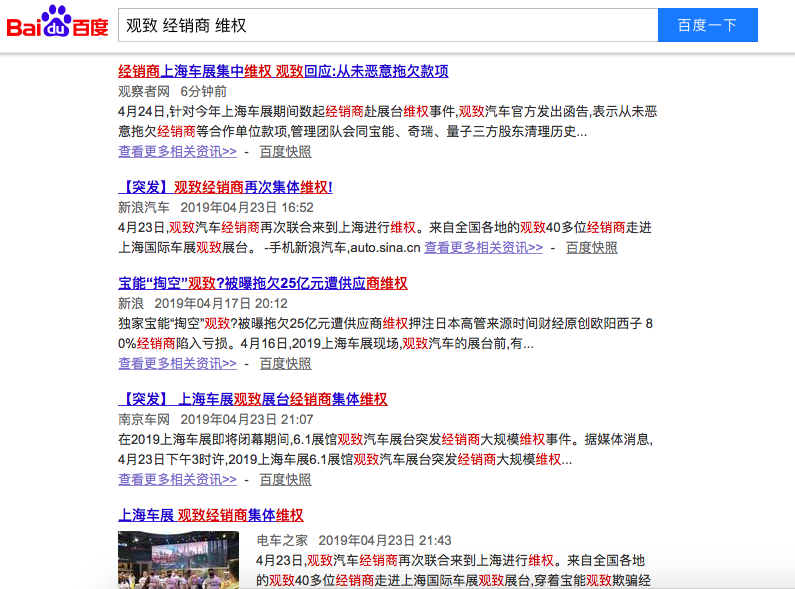The height and width of the screenshot is (589, 795).
Task: Open 百度快照 for the 新浪汽车 result
Action: (x=592, y=247)
